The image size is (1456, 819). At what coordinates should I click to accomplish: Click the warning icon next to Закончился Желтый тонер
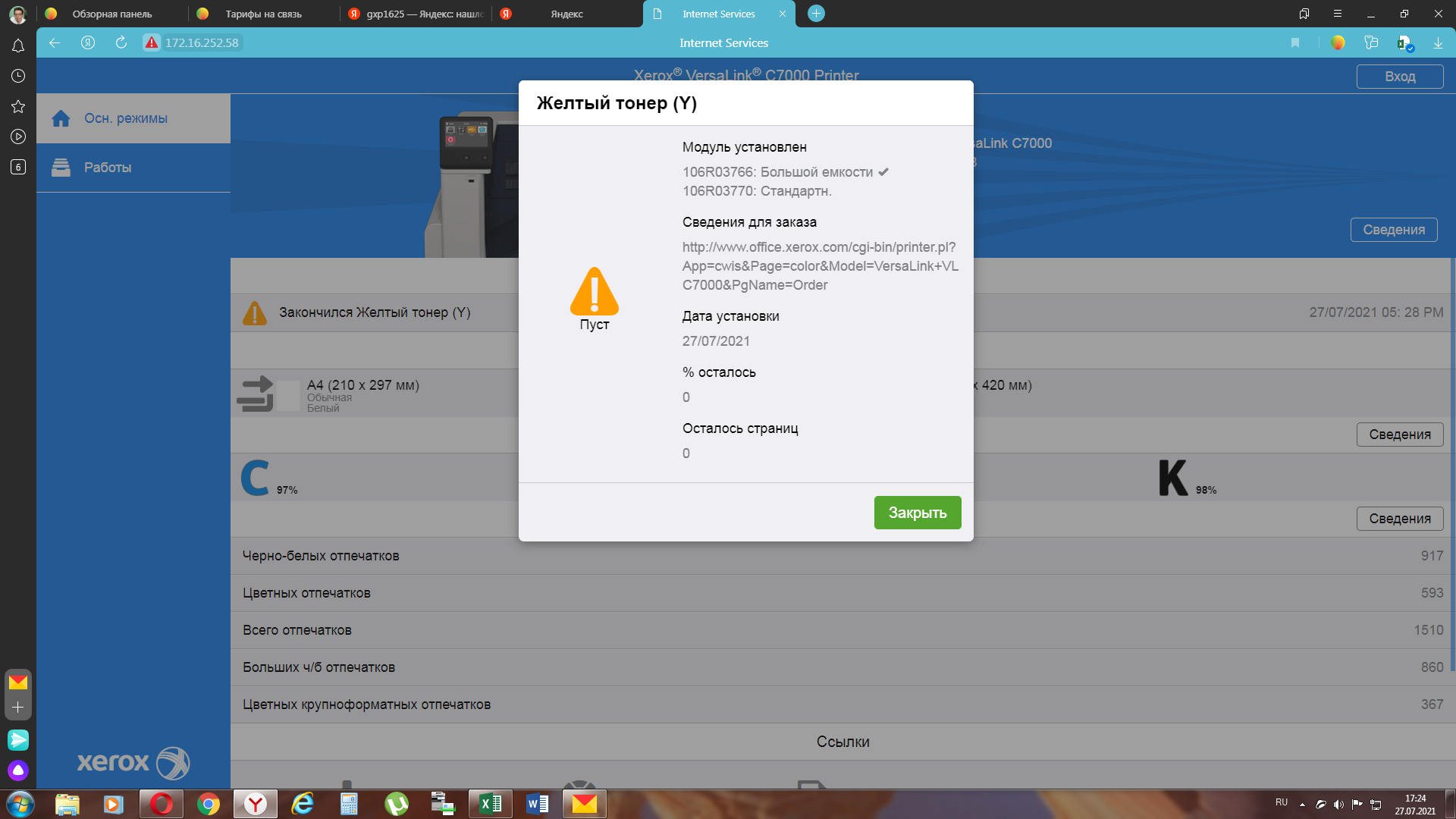click(x=255, y=312)
